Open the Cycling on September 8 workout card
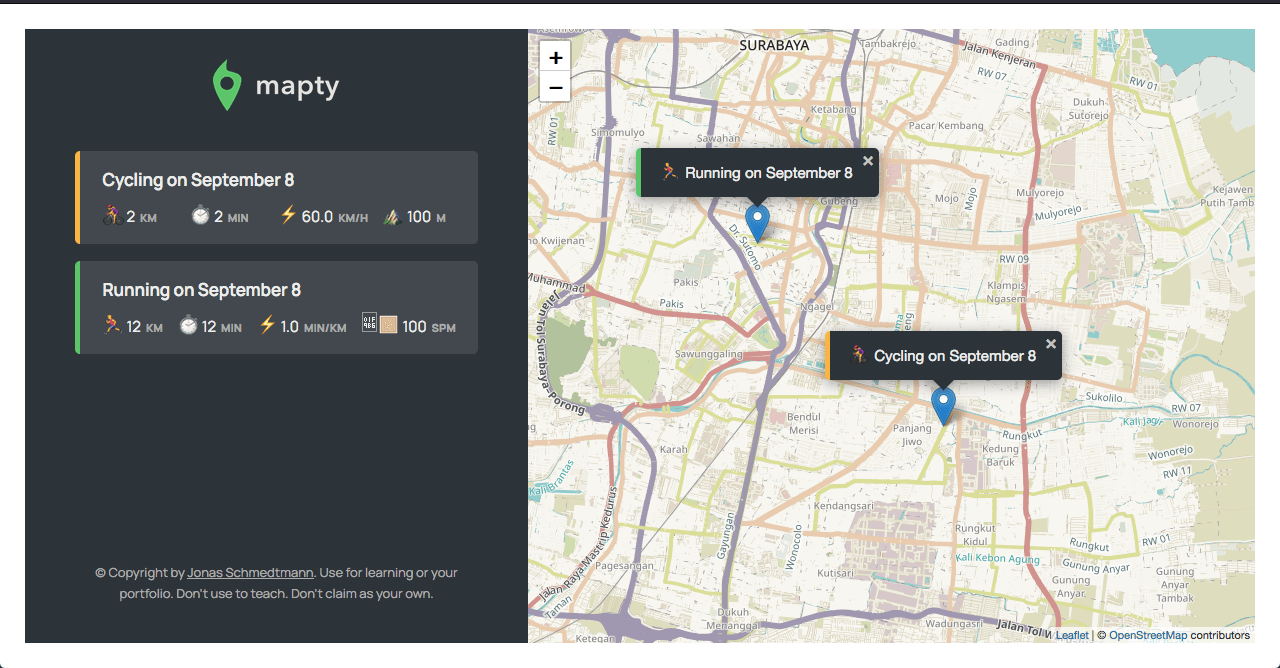Image resolution: width=1280 pixels, height=668 pixels. point(276,197)
